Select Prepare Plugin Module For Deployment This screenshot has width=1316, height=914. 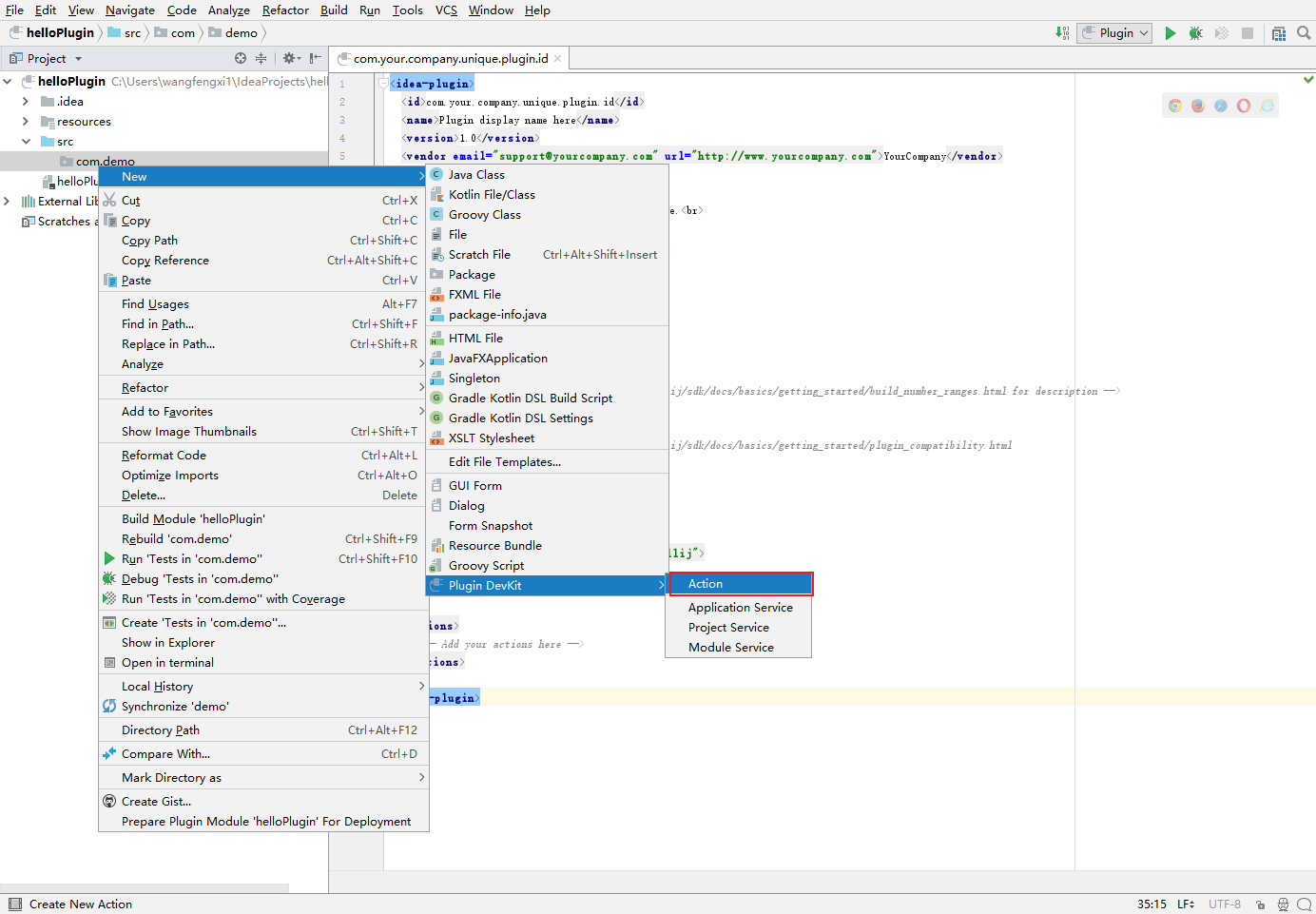pos(263,821)
